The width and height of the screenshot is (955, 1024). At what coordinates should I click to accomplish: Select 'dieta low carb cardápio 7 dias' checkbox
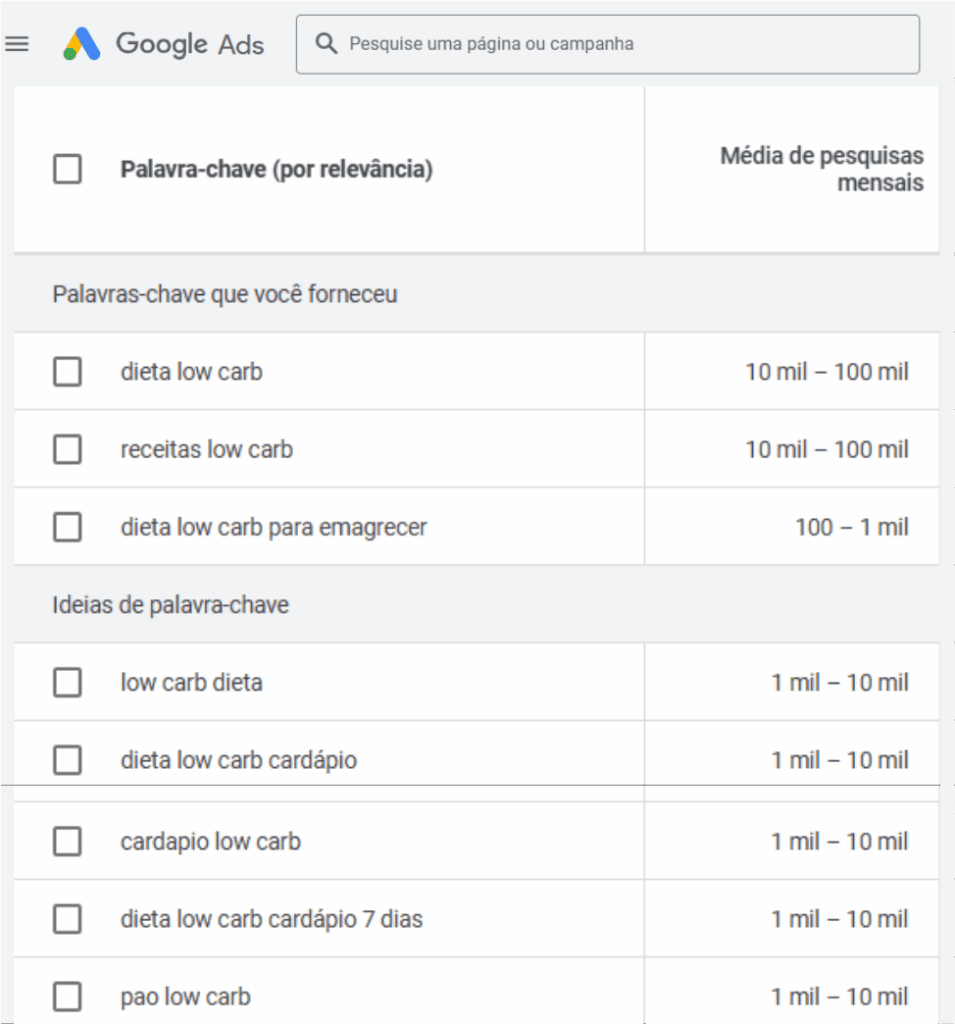67,919
